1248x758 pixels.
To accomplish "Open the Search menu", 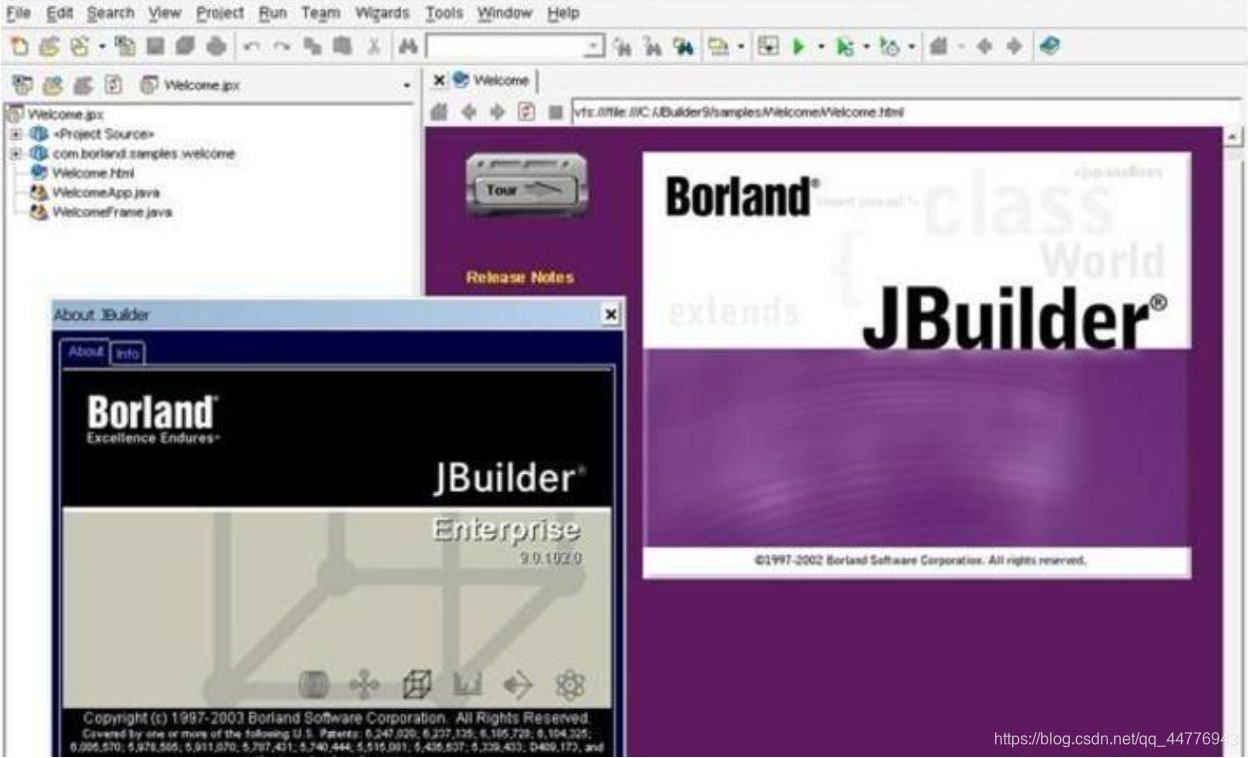I will click(x=110, y=13).
